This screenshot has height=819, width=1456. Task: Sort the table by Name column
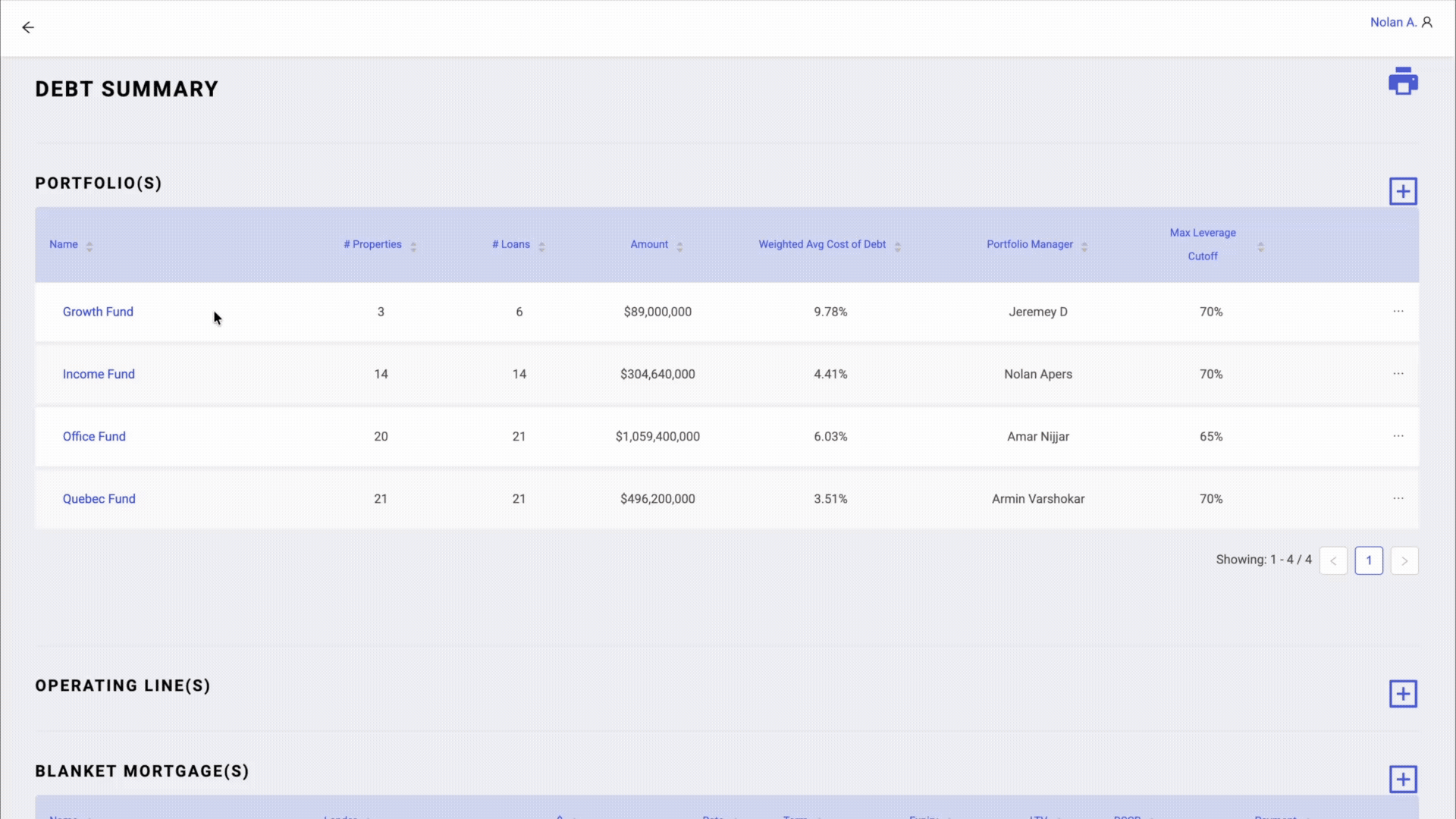[89, 245]
